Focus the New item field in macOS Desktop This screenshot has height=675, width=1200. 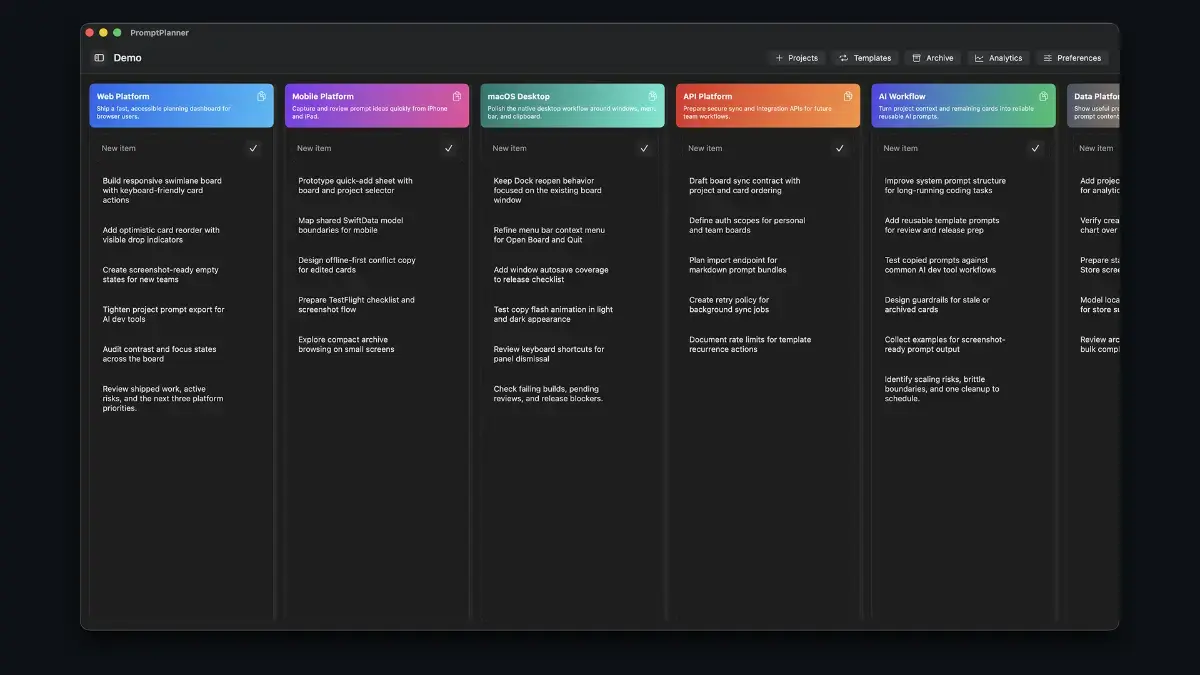tap(559, 148)
